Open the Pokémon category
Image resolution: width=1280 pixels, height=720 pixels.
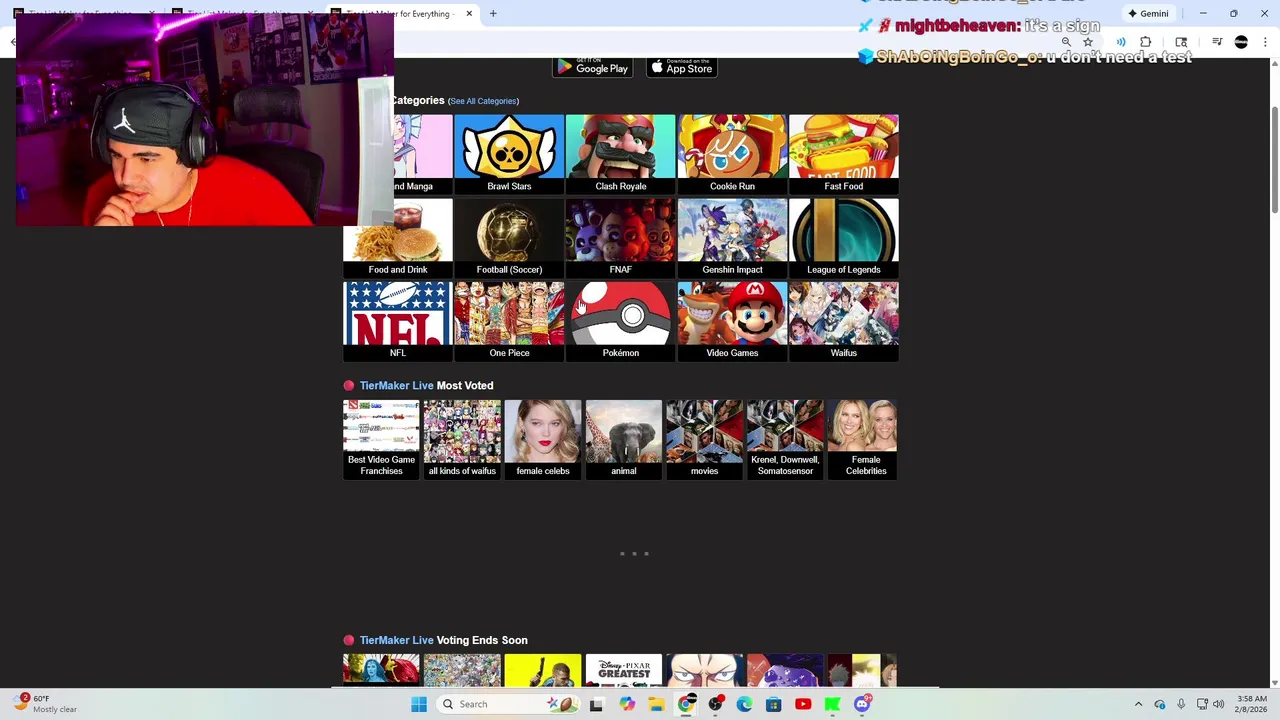tap(620, 321)
